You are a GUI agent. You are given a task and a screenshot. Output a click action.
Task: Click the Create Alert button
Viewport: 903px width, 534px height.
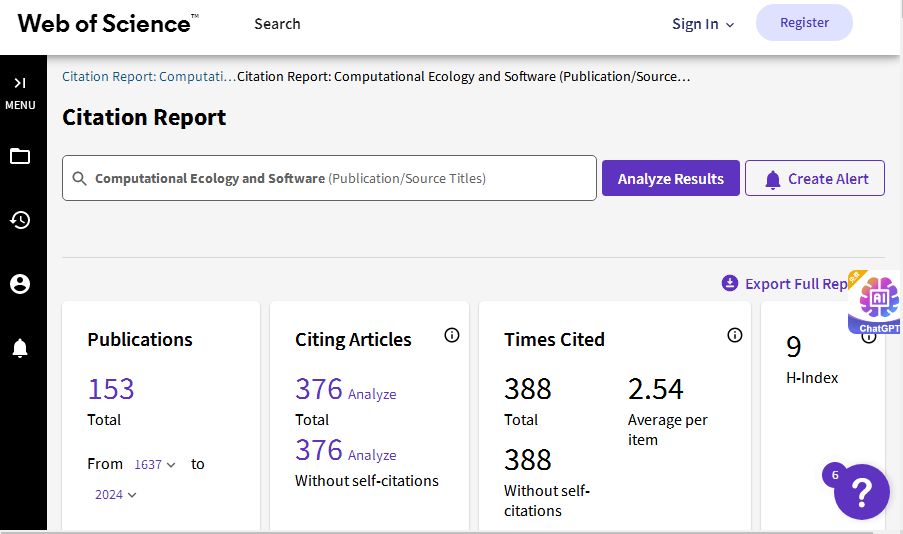815,179
